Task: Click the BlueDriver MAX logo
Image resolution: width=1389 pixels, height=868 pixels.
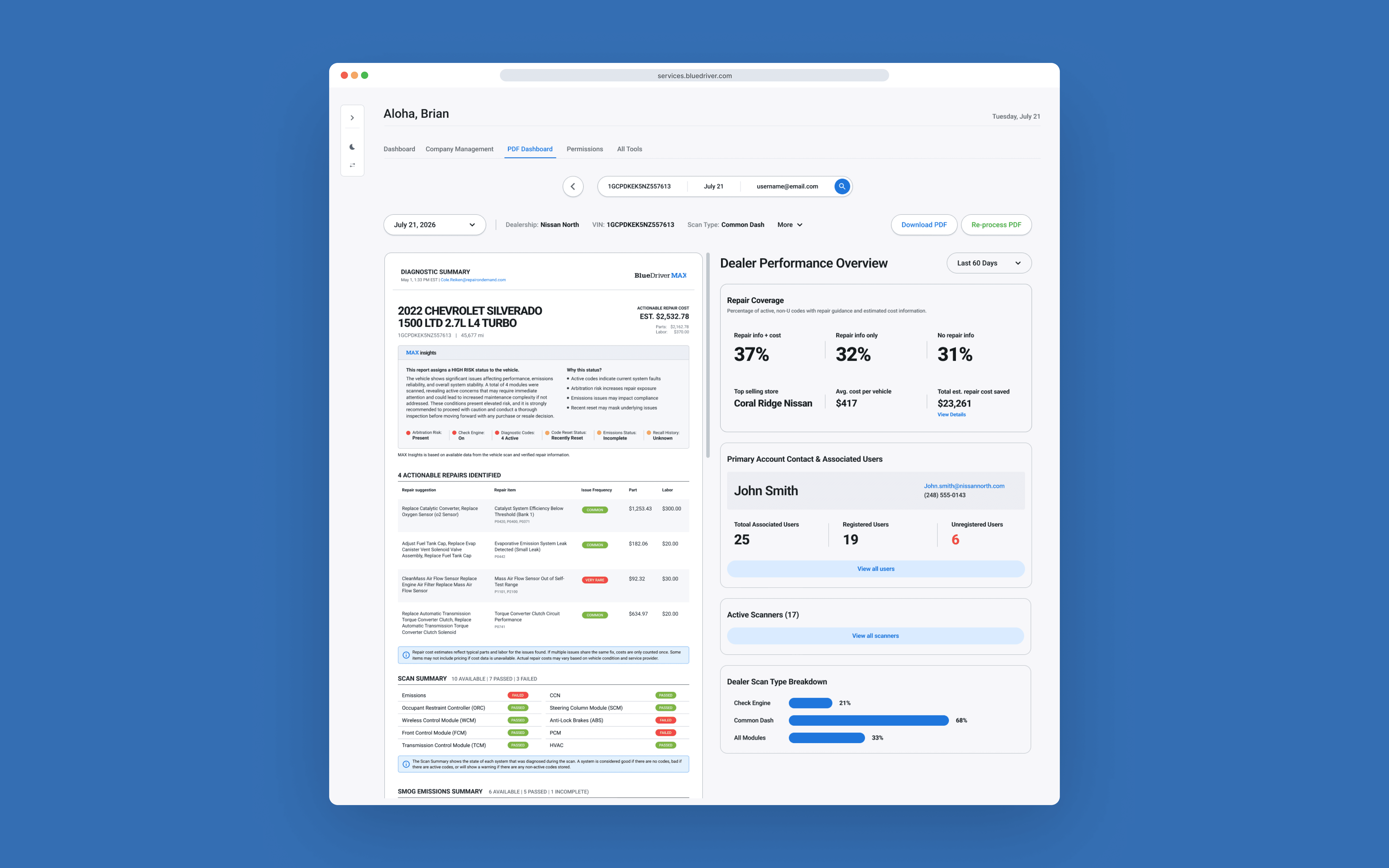Action: point(660,276)
